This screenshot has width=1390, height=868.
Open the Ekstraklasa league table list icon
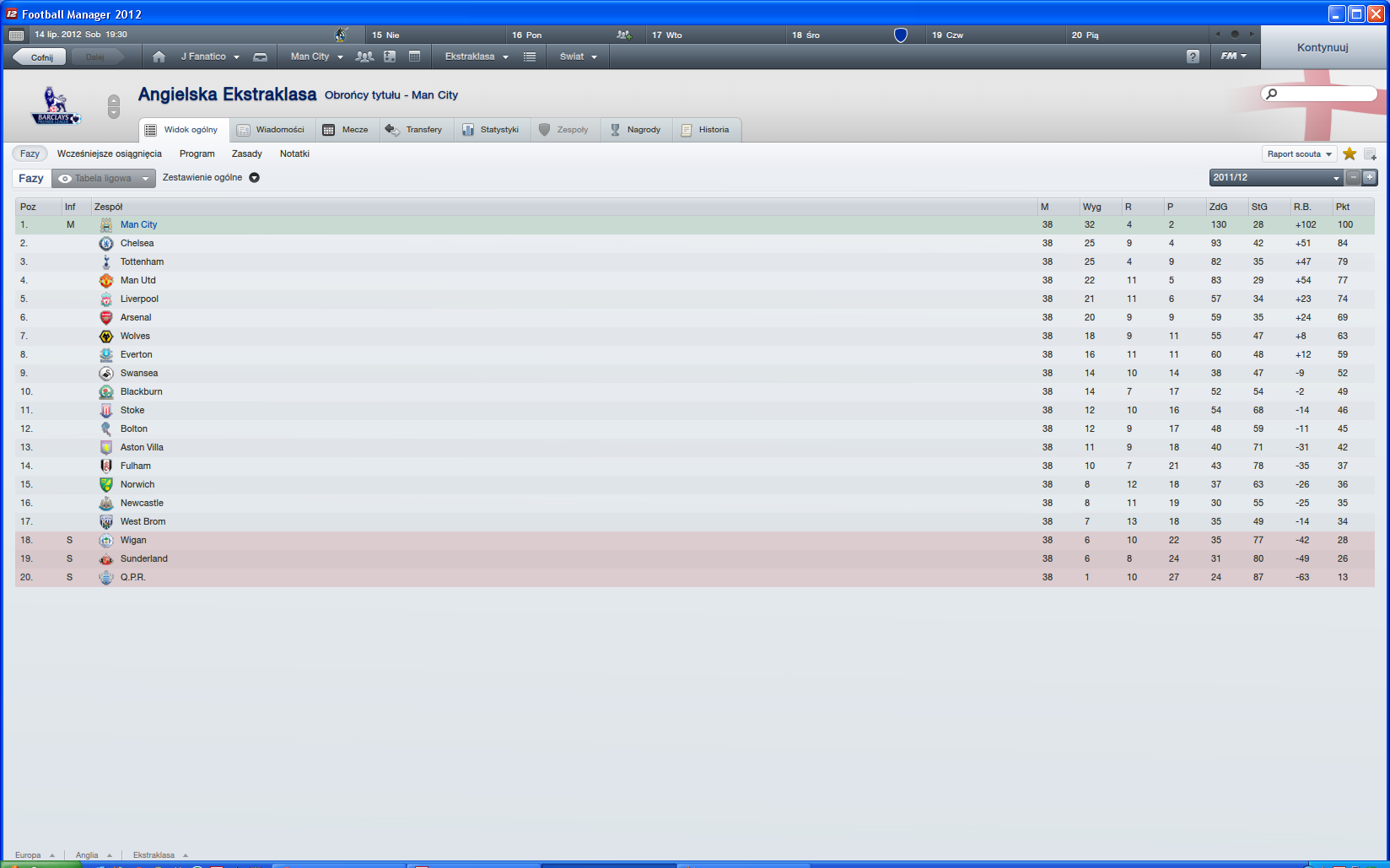pyautogui.click(x=530, y=57)
